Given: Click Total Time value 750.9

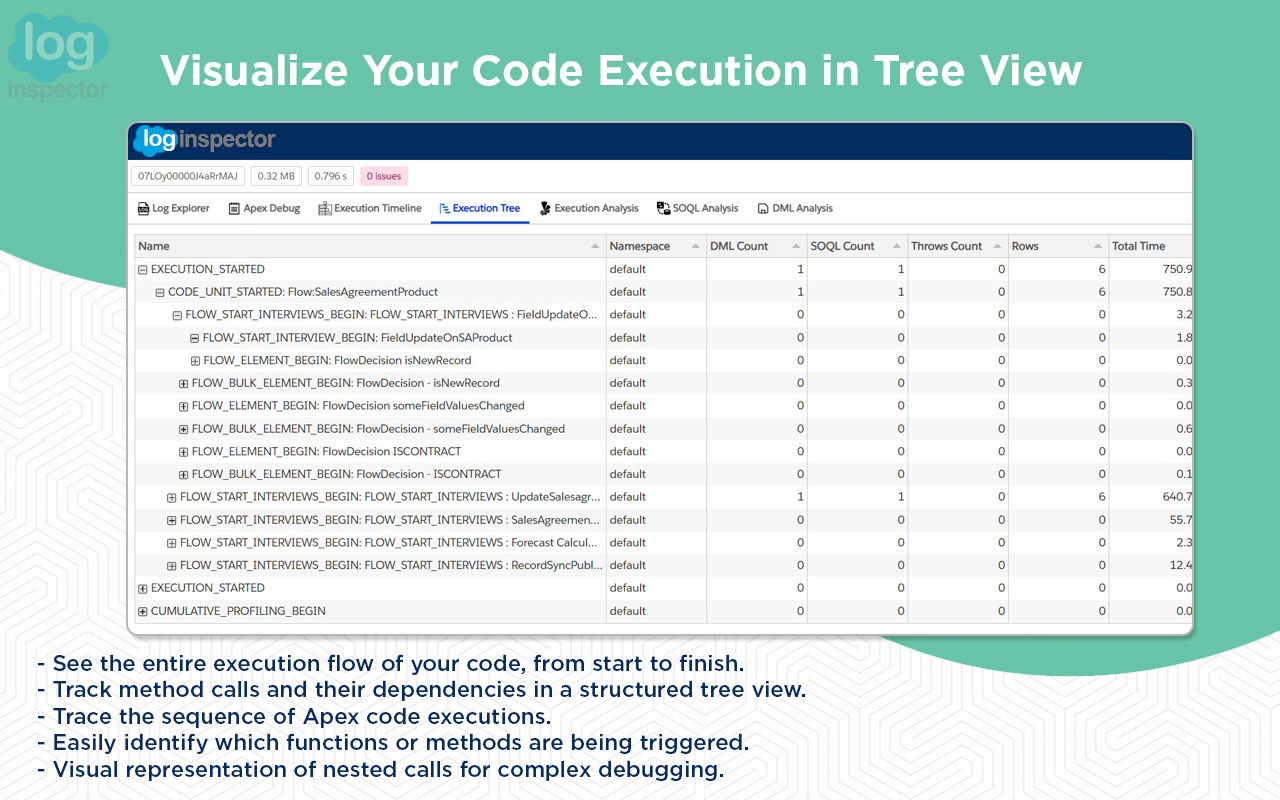Looking at the screenshot, I should click(x=1176, y=269).
